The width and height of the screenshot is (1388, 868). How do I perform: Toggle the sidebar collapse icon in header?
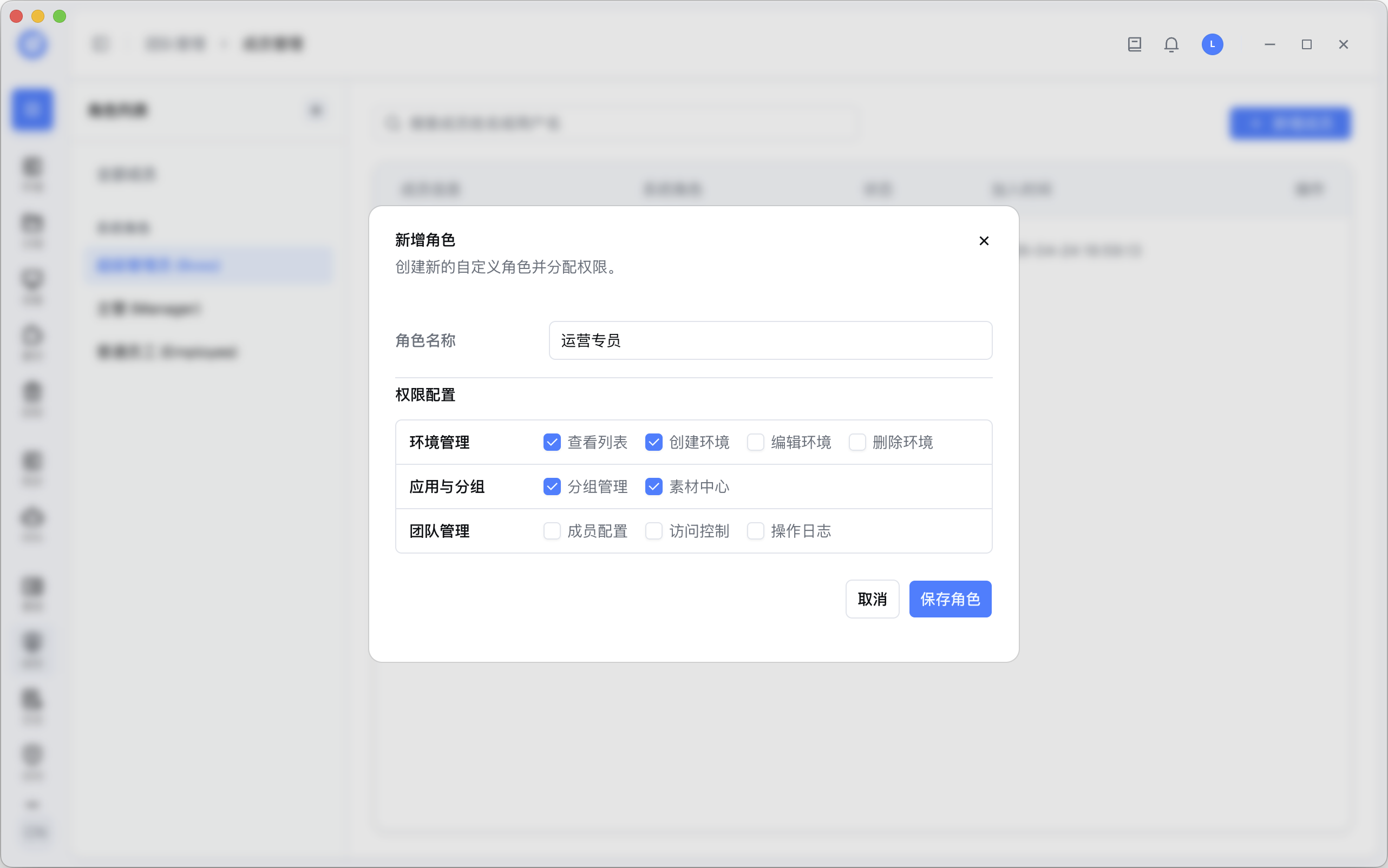click(x=101, y=44)
